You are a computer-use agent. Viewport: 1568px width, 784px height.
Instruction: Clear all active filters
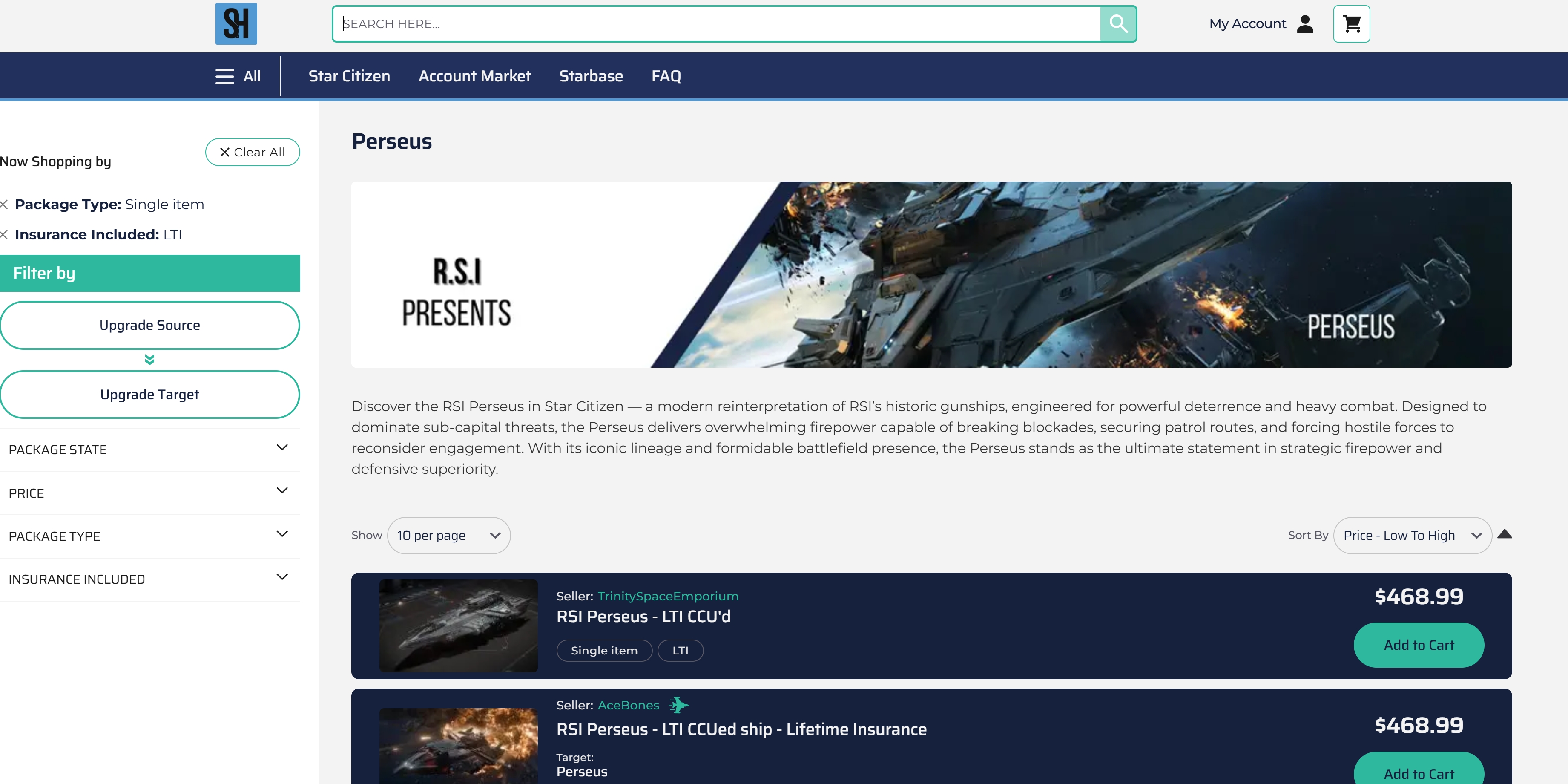click(253, 152)
